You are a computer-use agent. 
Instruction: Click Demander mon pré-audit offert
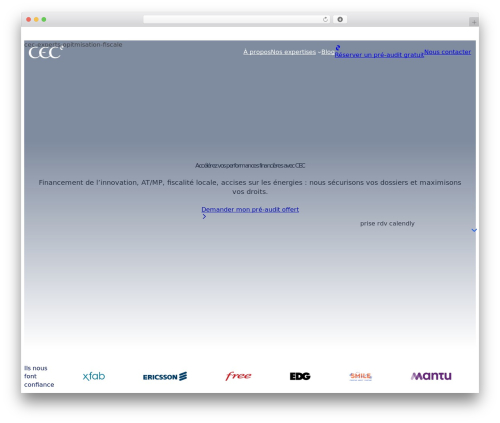pos(250,209)
